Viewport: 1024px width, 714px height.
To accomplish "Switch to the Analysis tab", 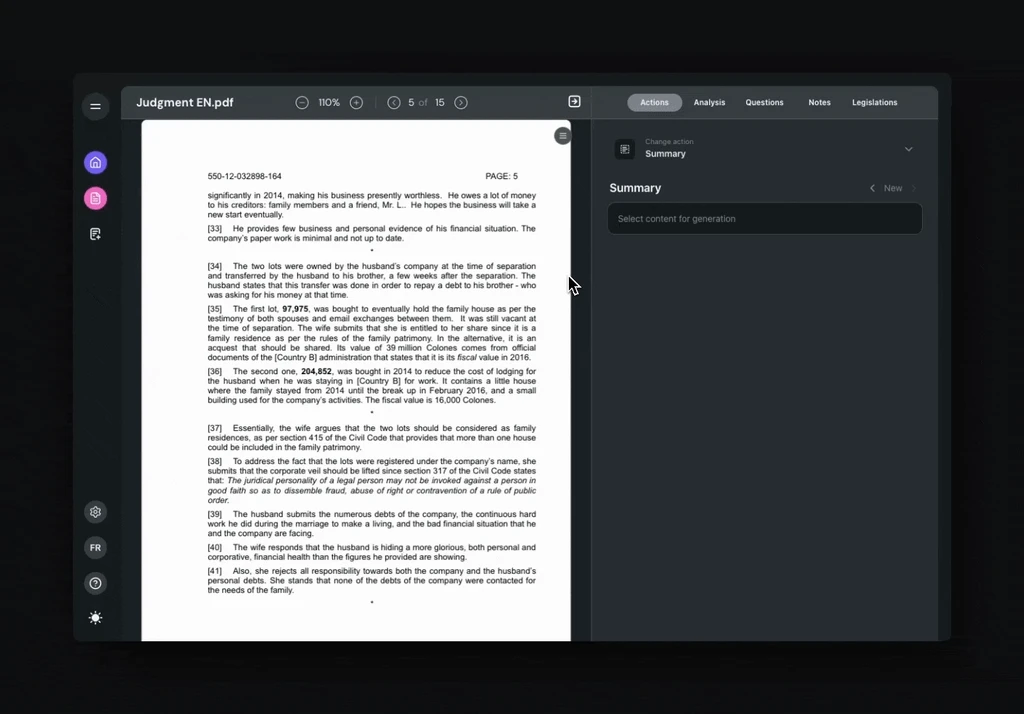I will (x=709, y=102).
